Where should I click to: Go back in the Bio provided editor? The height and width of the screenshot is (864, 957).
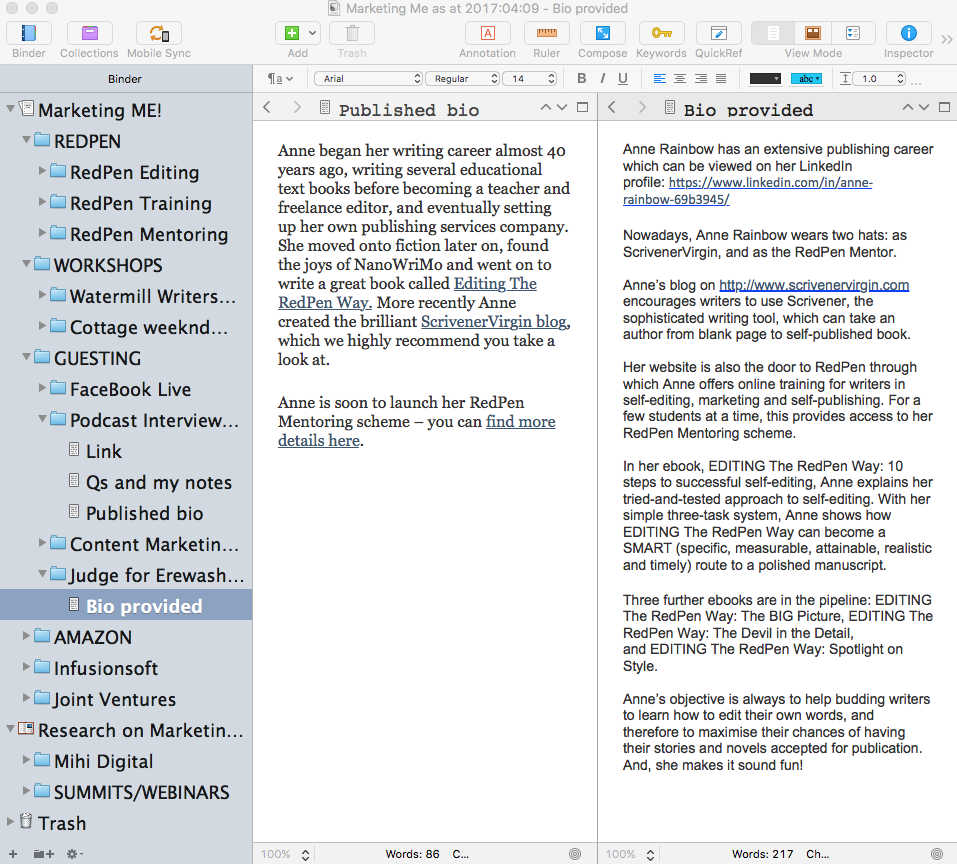click(612, 107)
